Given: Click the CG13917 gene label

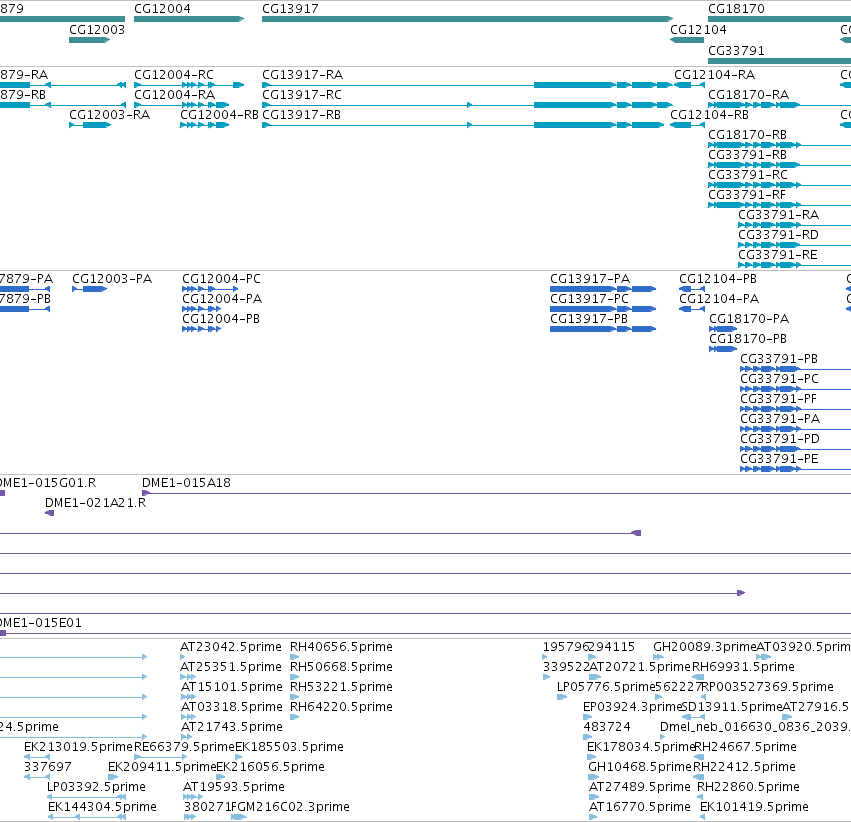Looking at the screenshot, I should (290, 9).
